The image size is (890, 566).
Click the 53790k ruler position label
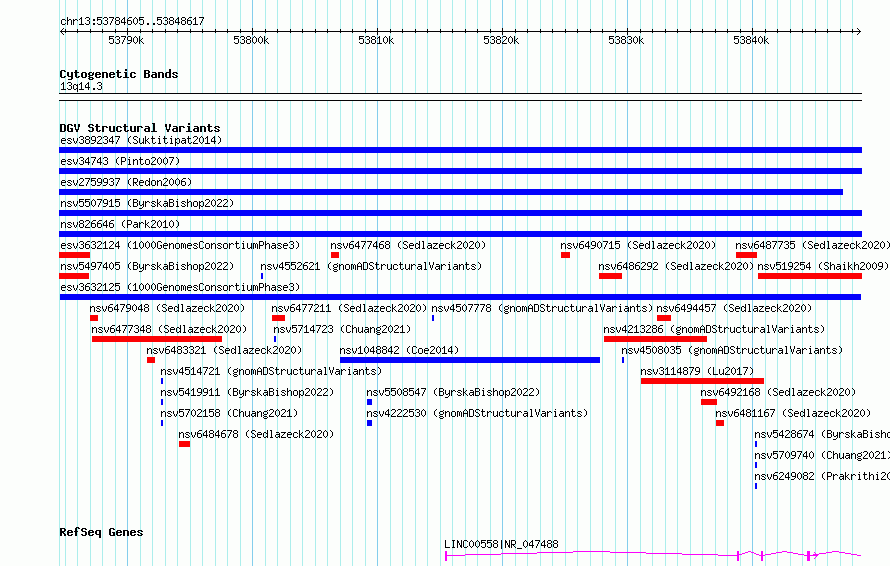coord(126,40)
